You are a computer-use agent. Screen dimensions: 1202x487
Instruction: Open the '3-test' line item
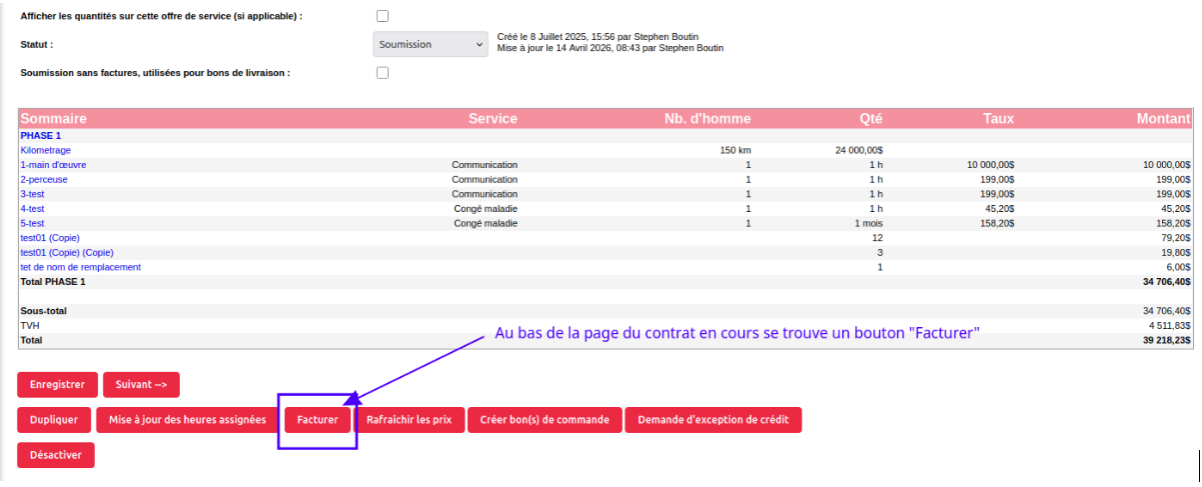(x=32, y=194)
